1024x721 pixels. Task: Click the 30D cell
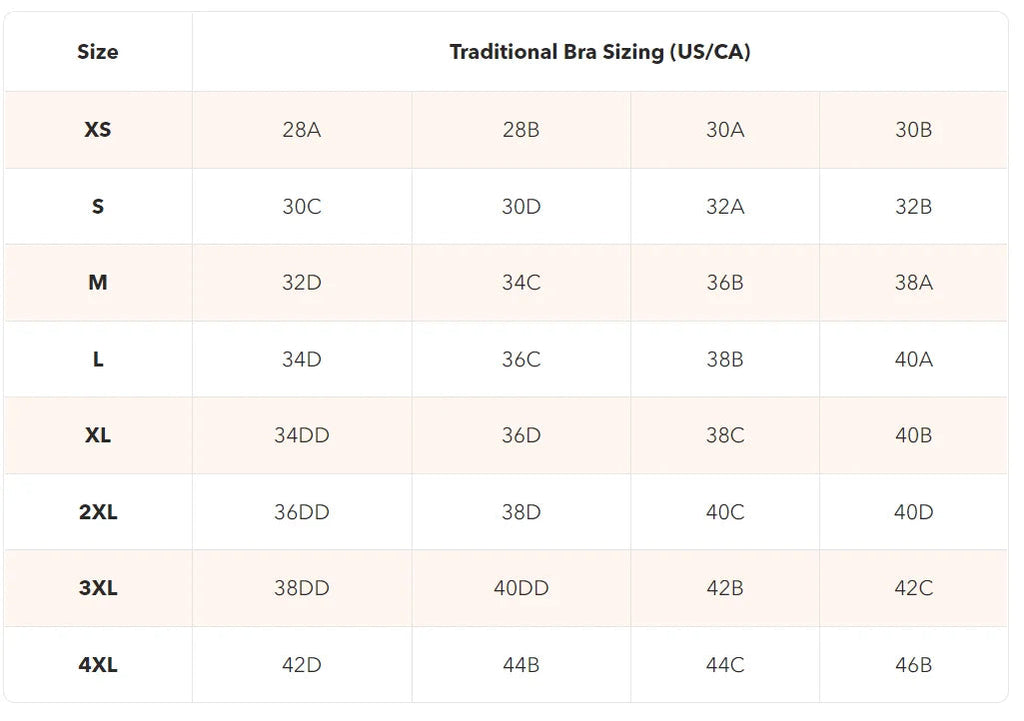[x=521, y=206]
